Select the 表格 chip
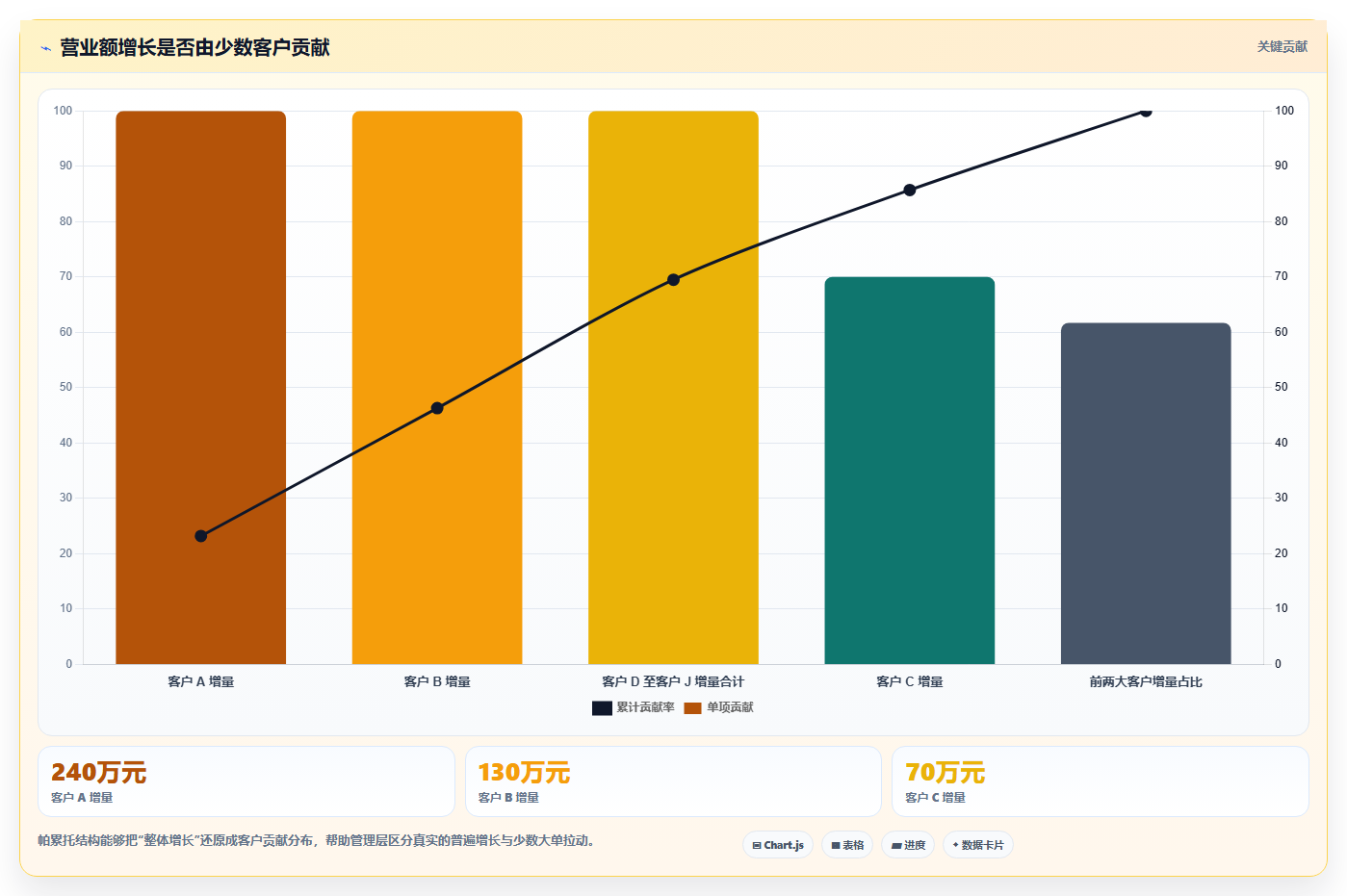Viewport: 1347px width, 896px height. point(847,845)
